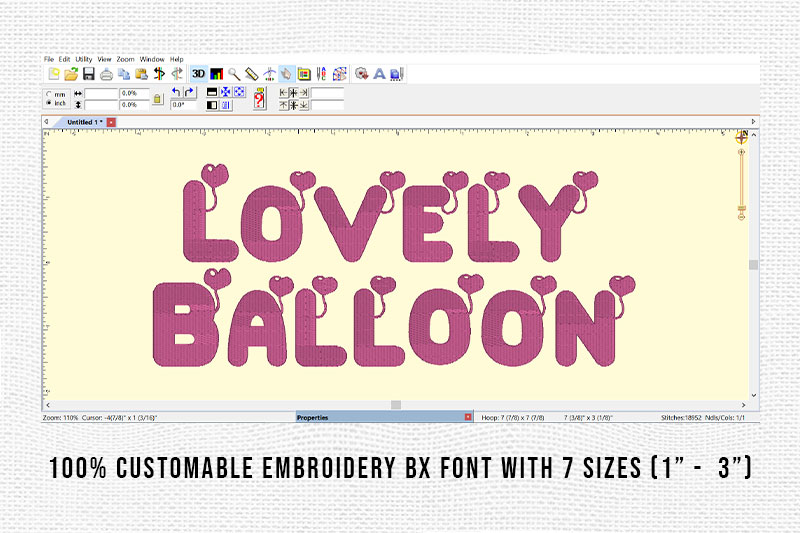Click the scroll right arrow
This screenshot has width=800, height=533.
pos(743,405)
